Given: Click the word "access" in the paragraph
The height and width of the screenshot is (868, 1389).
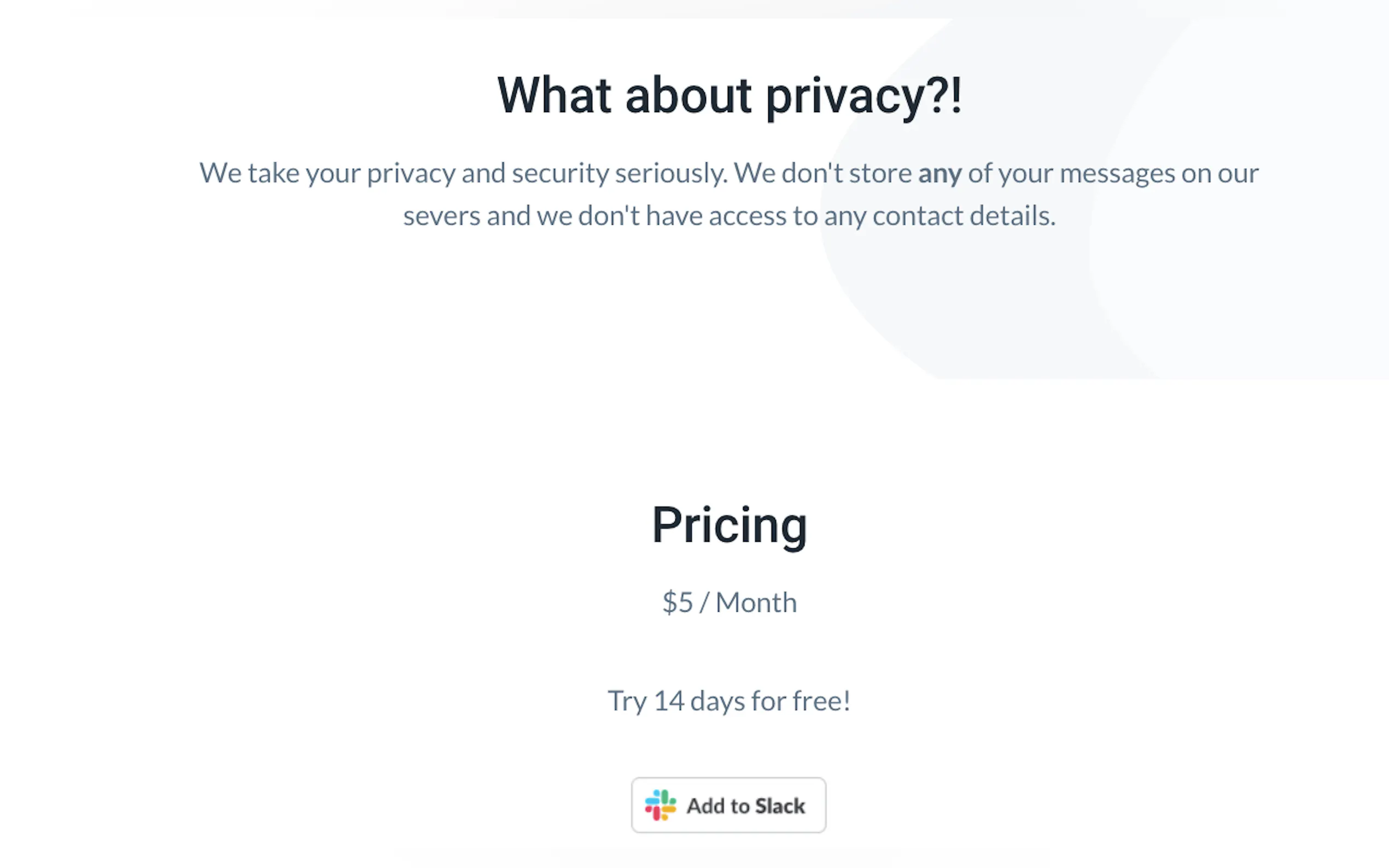Looking at the screenshot, I should 748,216.
